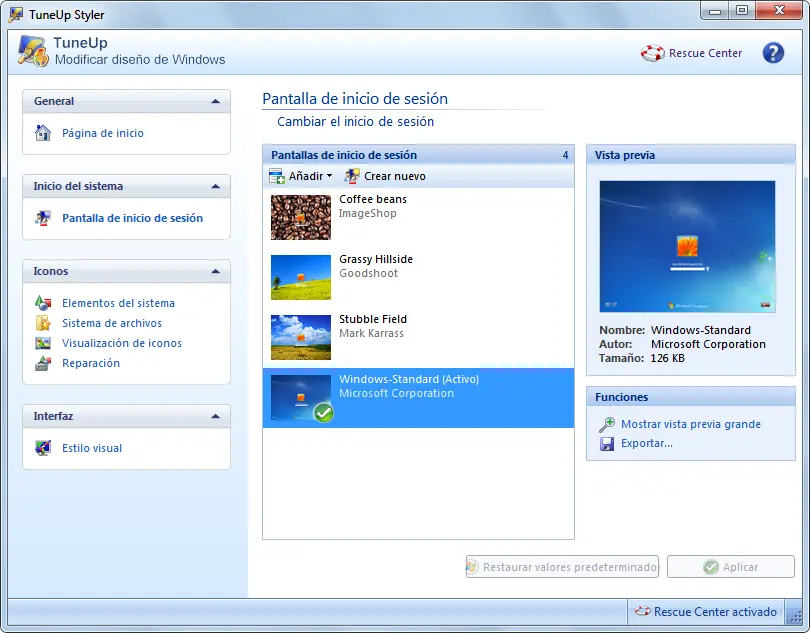Click the Añadir icon in toolbar
This screenshot has width=810, height=633.
tap(277, 176)
